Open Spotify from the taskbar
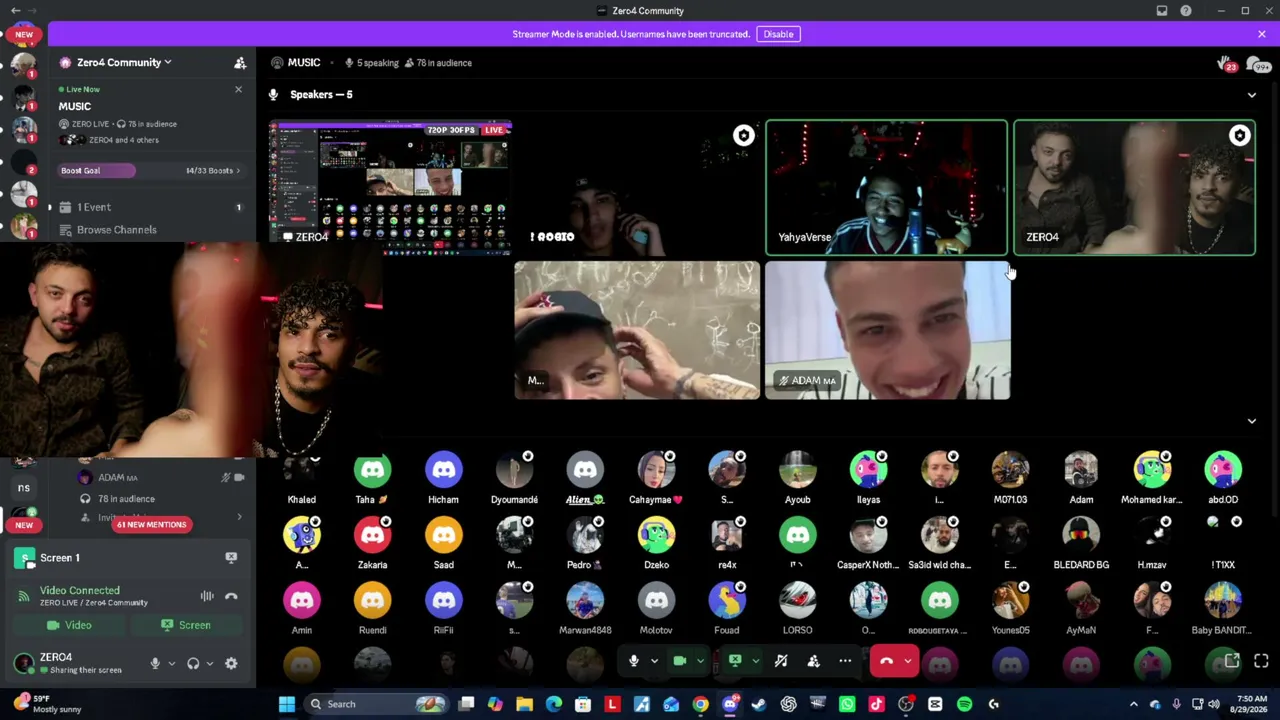1280x720 pixels. click(964, 704)
